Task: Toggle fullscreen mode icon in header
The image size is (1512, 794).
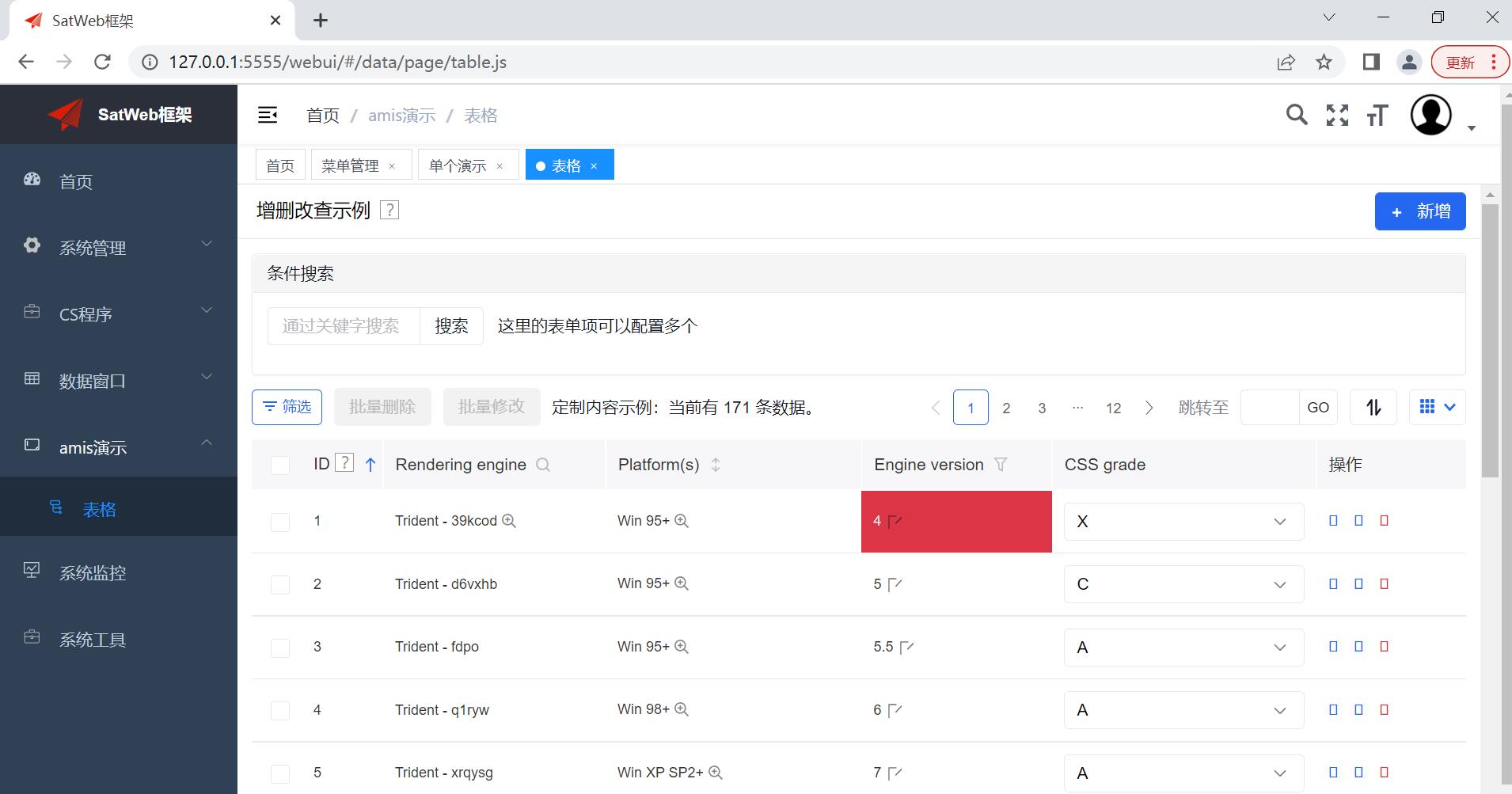Action: (x=1337, y=115)
